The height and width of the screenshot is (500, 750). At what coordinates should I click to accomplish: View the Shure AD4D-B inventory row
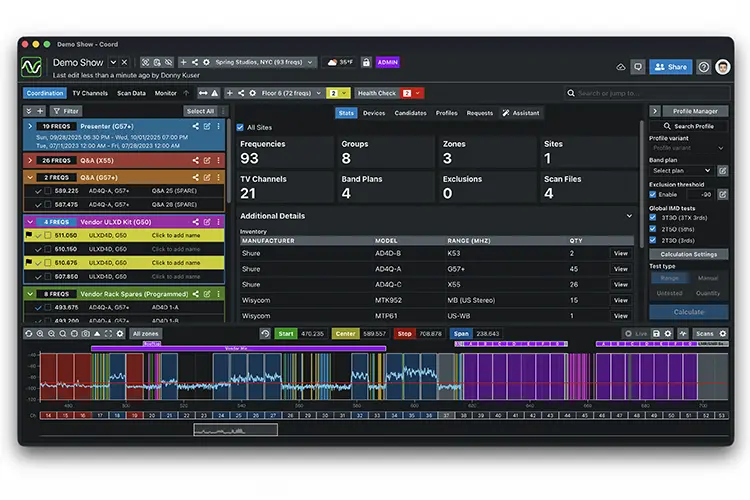(x=621, y=254)
